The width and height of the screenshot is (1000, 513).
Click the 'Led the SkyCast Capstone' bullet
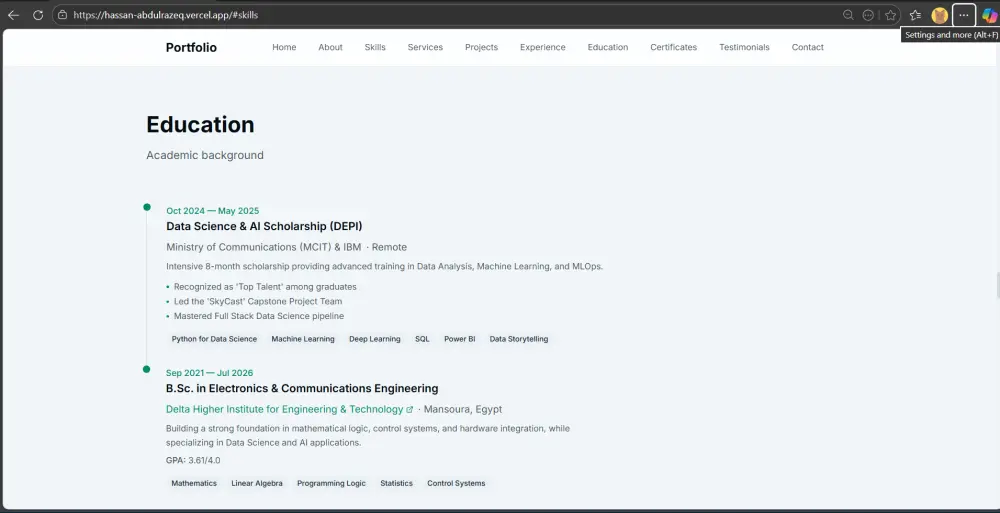[x=258, y=301]
